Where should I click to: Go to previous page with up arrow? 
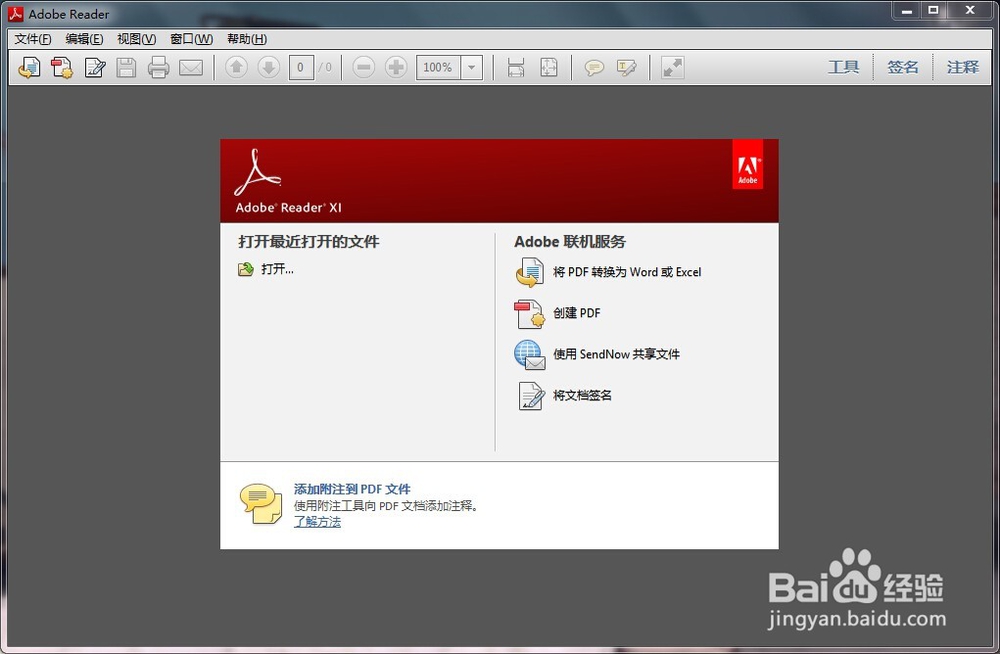237,66
